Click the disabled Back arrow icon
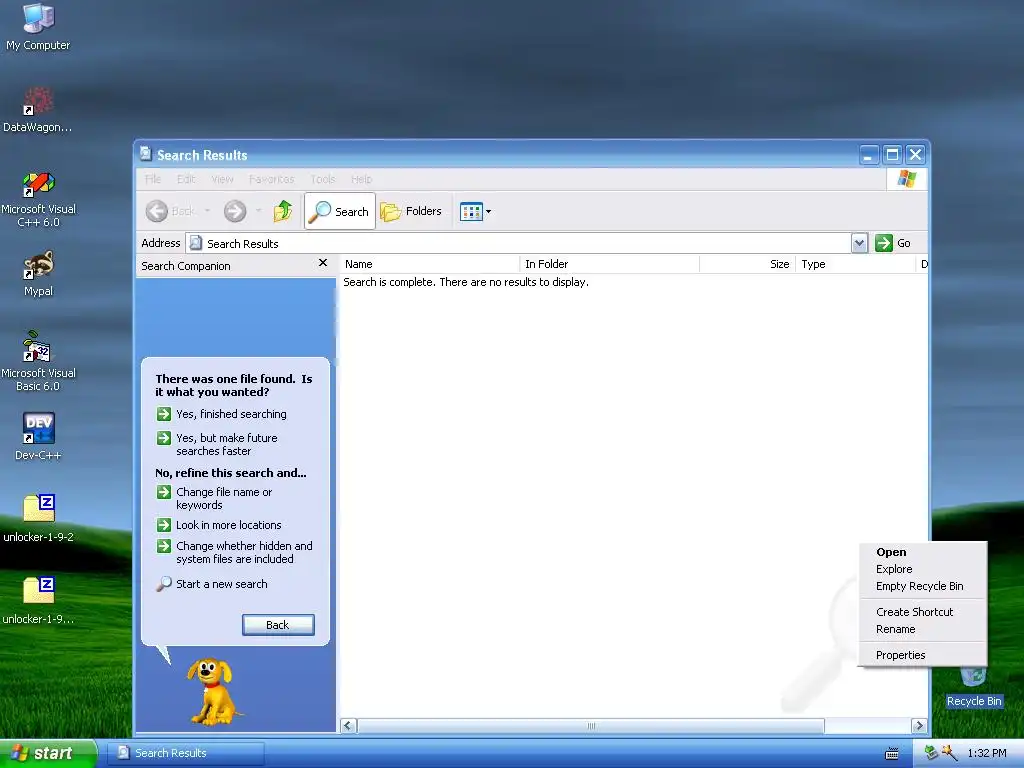This screenshot has height=768, width=1024. [156, 211]
